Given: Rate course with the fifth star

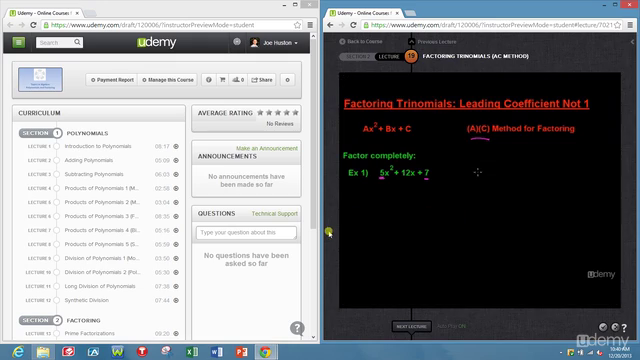Looking at the screenshot, I should pyautogui.click(x=295, y=113).
